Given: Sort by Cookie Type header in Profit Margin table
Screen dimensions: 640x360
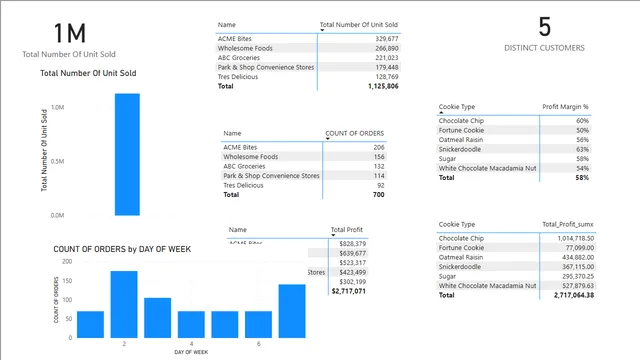Looking at the screenshot, I should 457,107.
